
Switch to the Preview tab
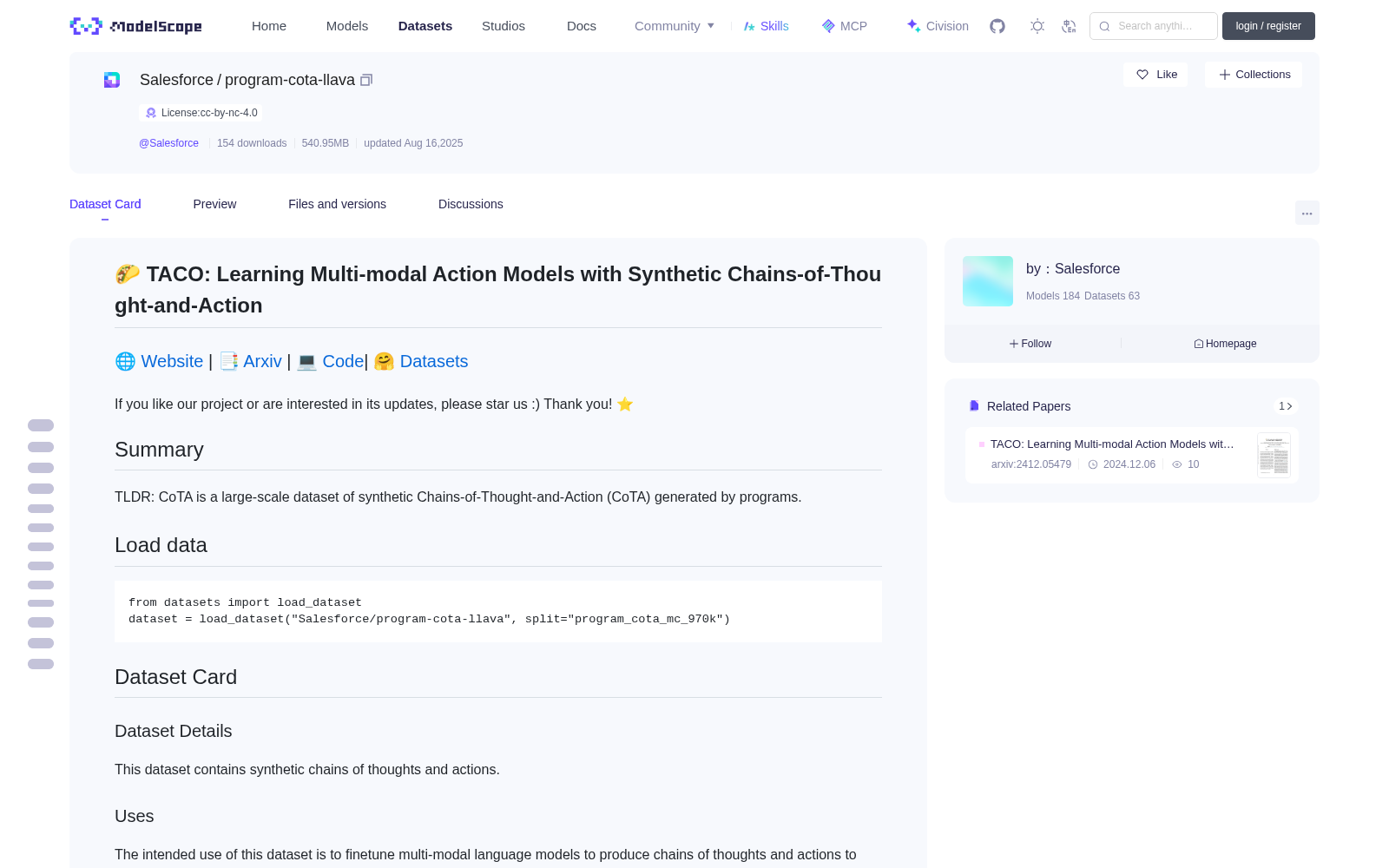click(x=214, y=204)
